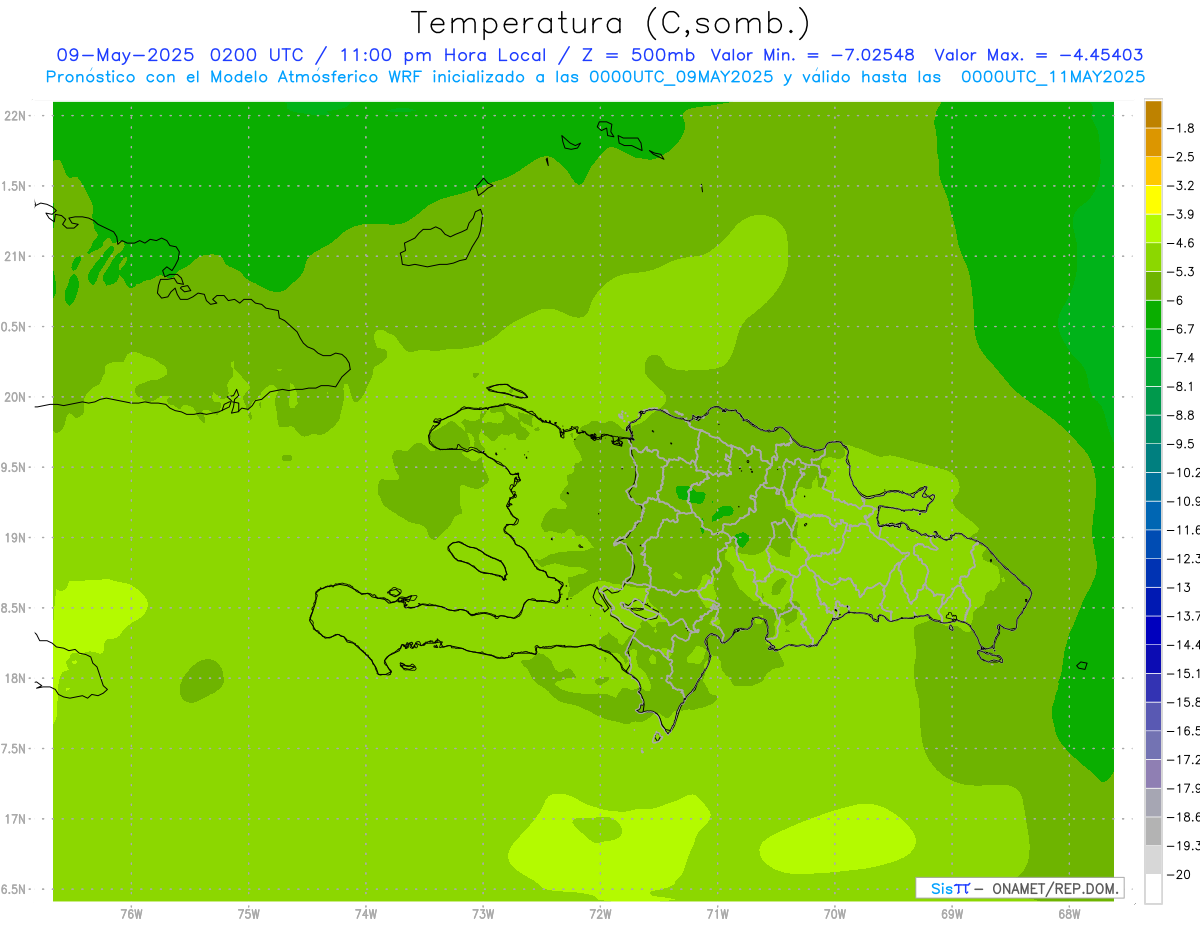
Task: Click the 75W longitude axis label
Action: click(x=249, y=914)
